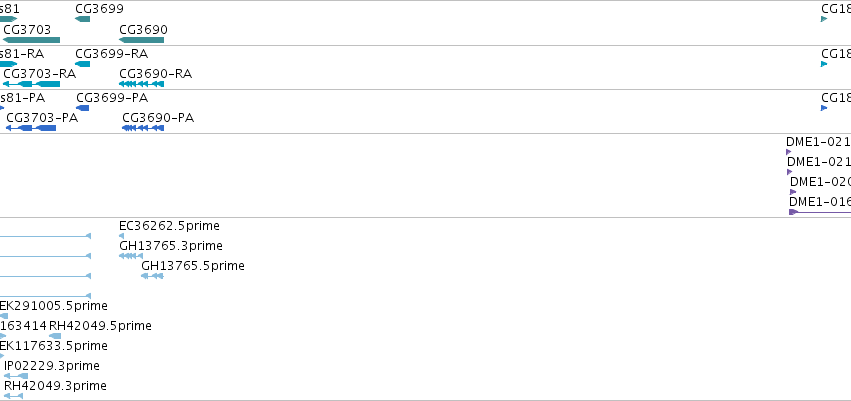
Task: Choose the CG3703-PA coding feature
Action: pos(31,128)
